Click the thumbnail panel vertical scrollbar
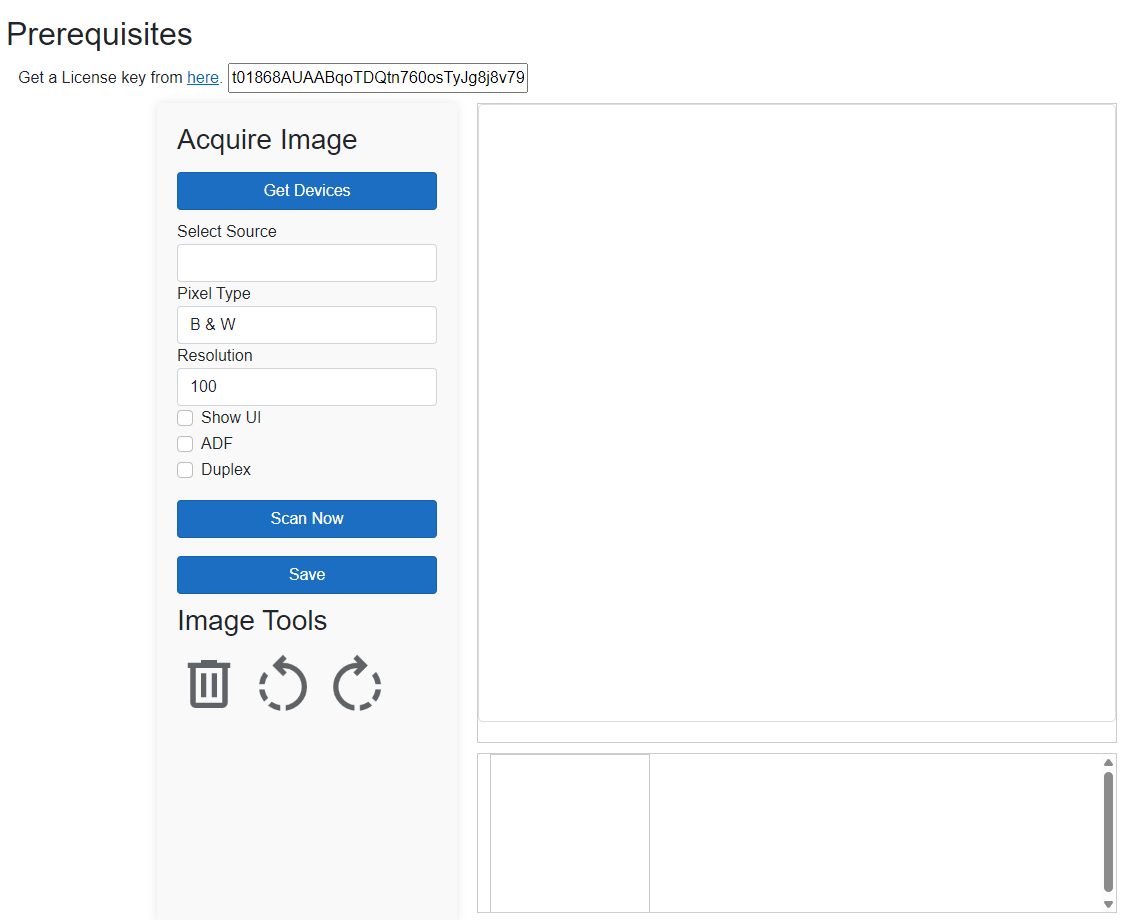 [x=1108, y=830]
